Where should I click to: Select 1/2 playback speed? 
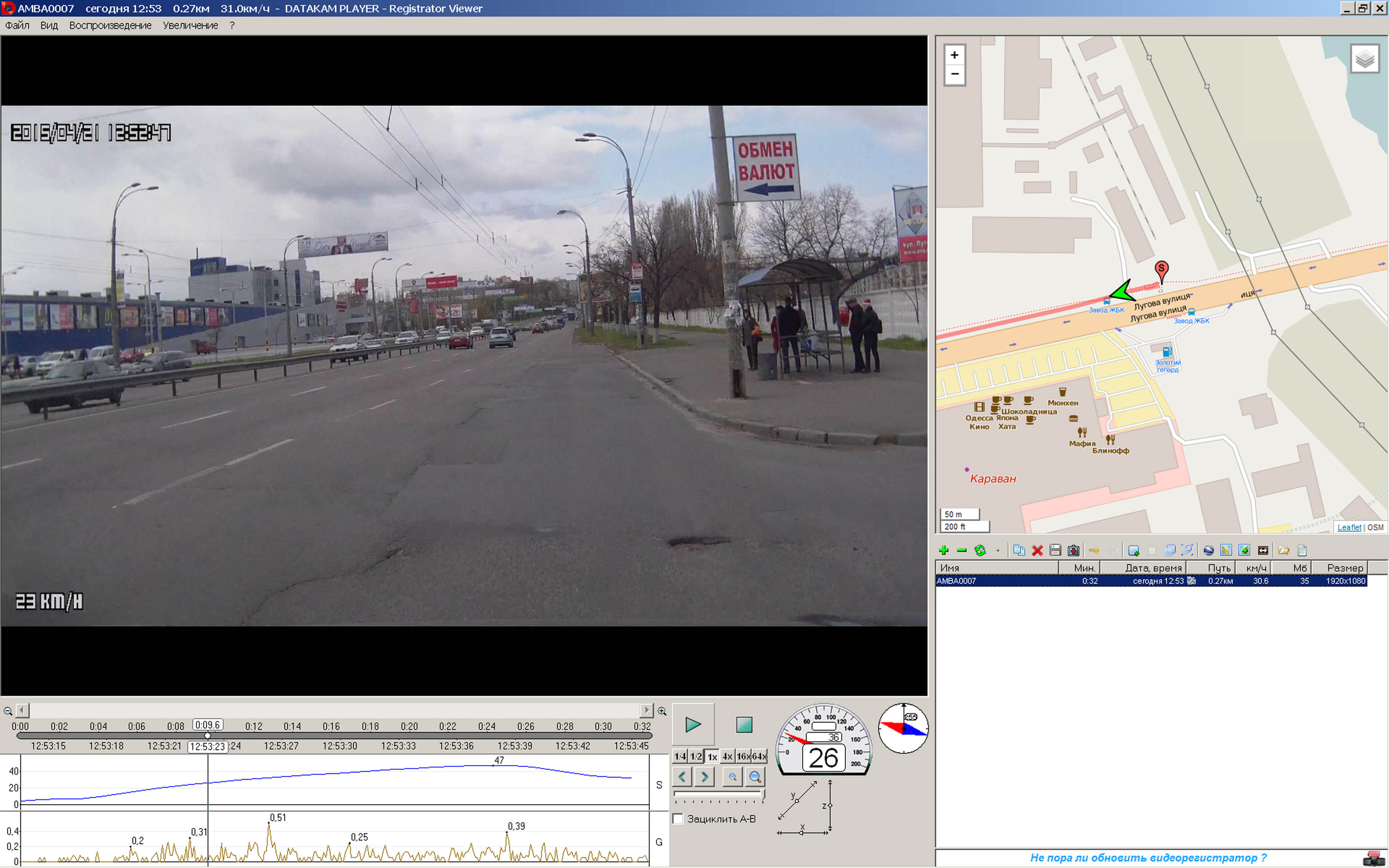click(696, 756)
